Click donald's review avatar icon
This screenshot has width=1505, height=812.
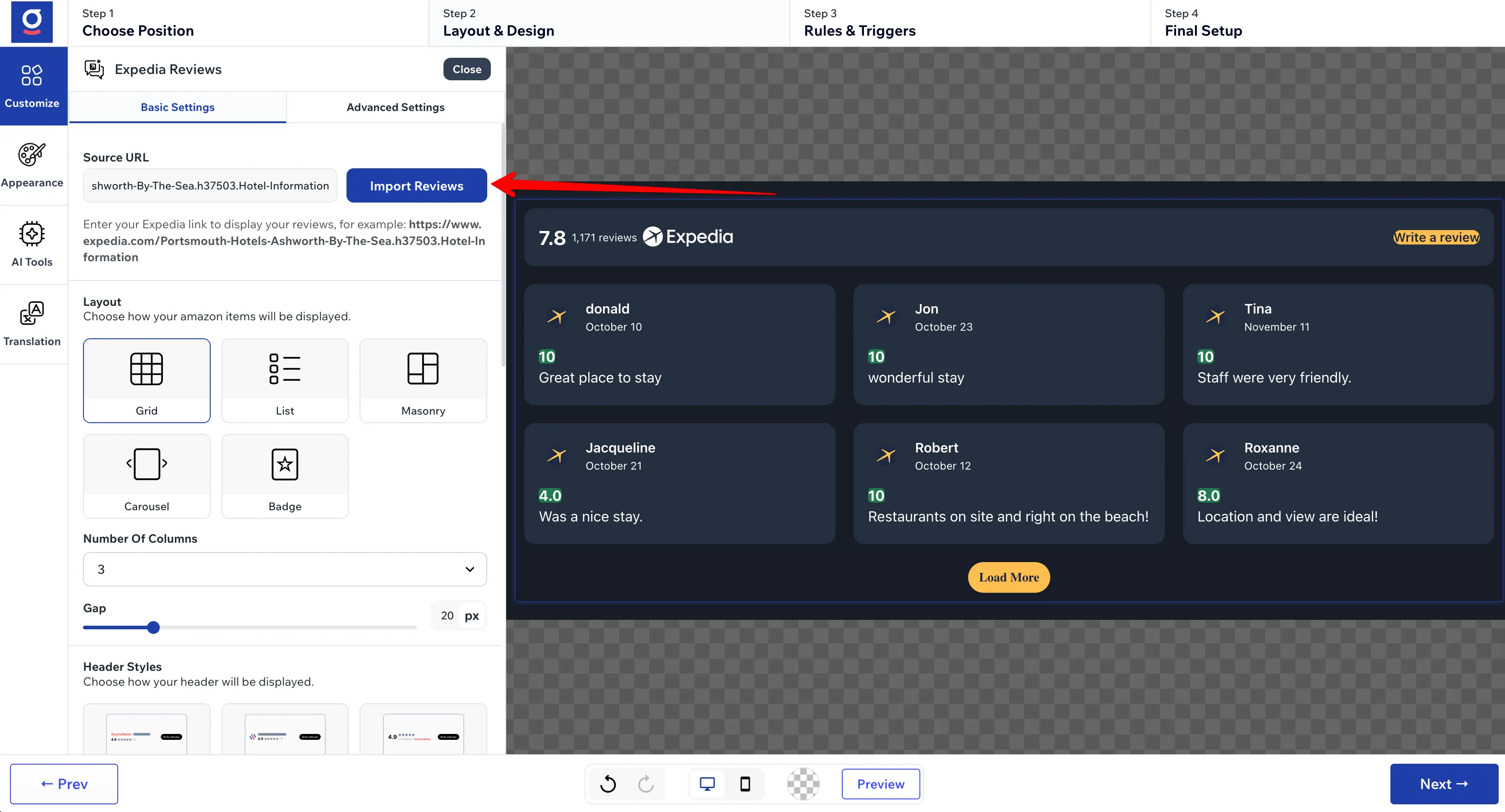click(x=557, y=316)
